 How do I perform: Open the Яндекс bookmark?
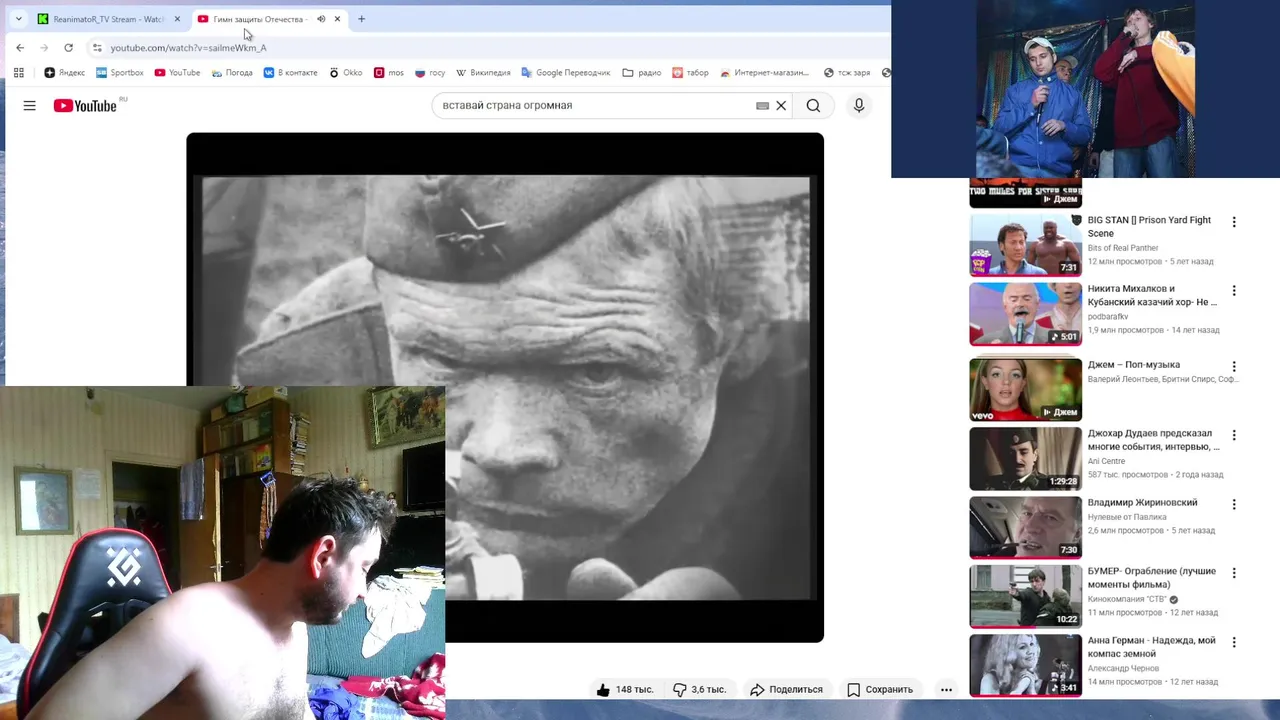pyautogui.click(x=64, y=73)
